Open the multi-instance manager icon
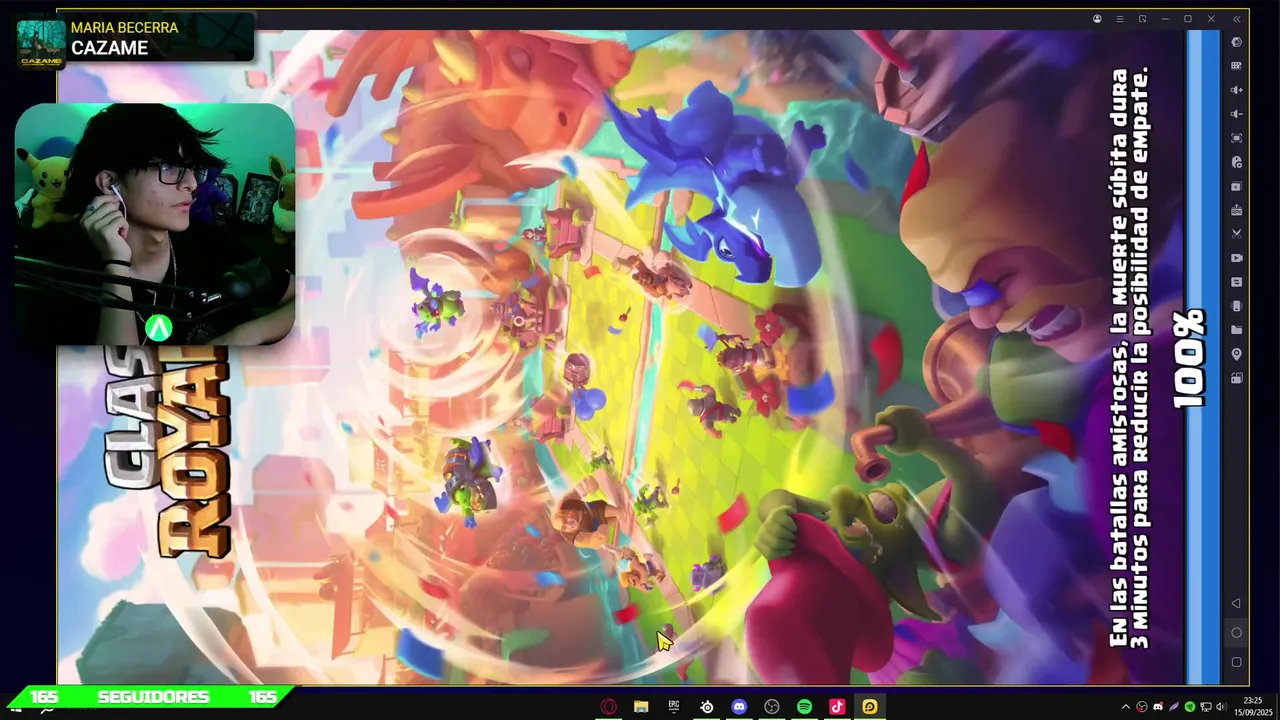Image resolution: width=1280 pixels, height=720 pixels. 1237,186
